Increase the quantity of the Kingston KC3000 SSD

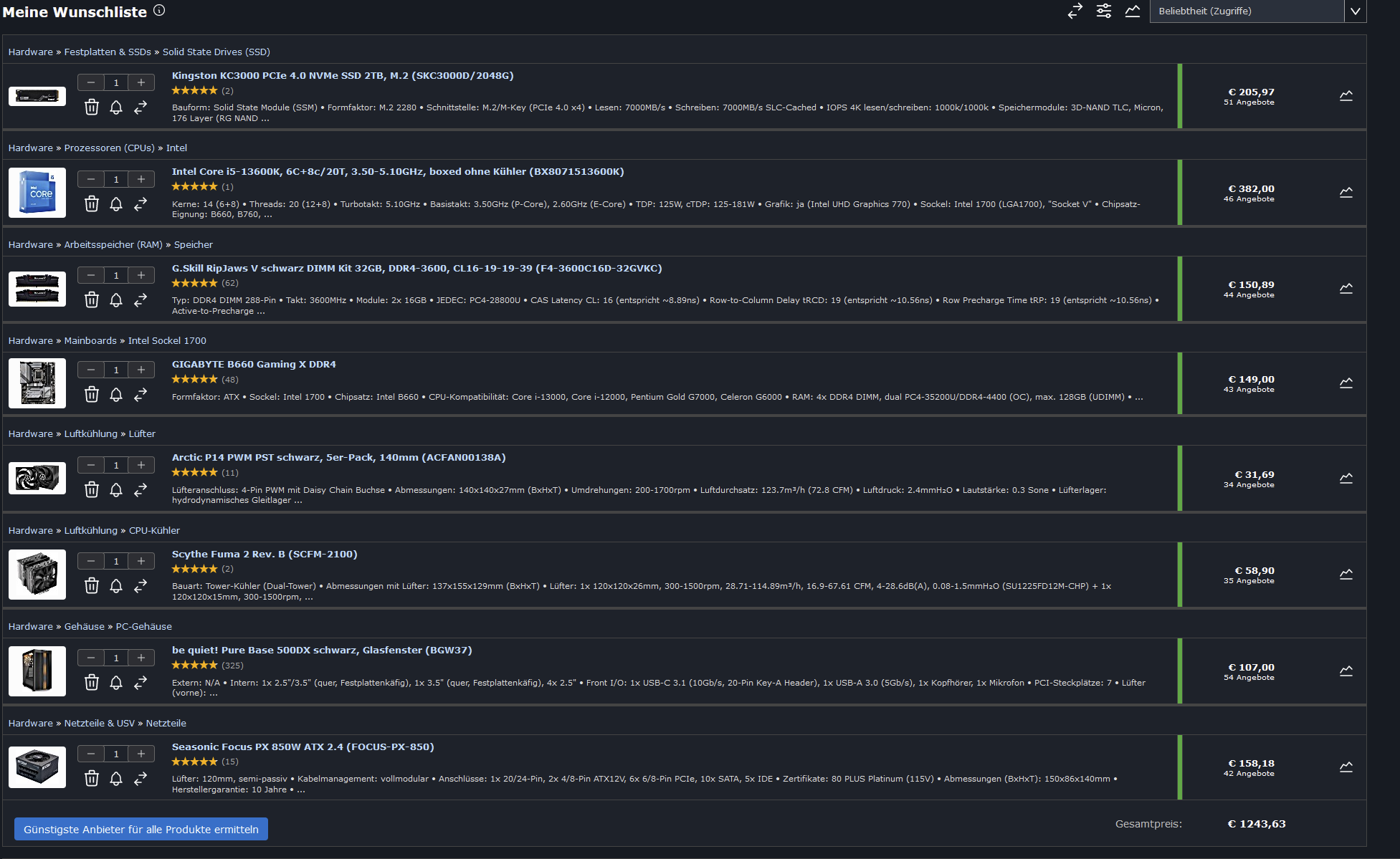pyautogui.click(x=141, y=82)
